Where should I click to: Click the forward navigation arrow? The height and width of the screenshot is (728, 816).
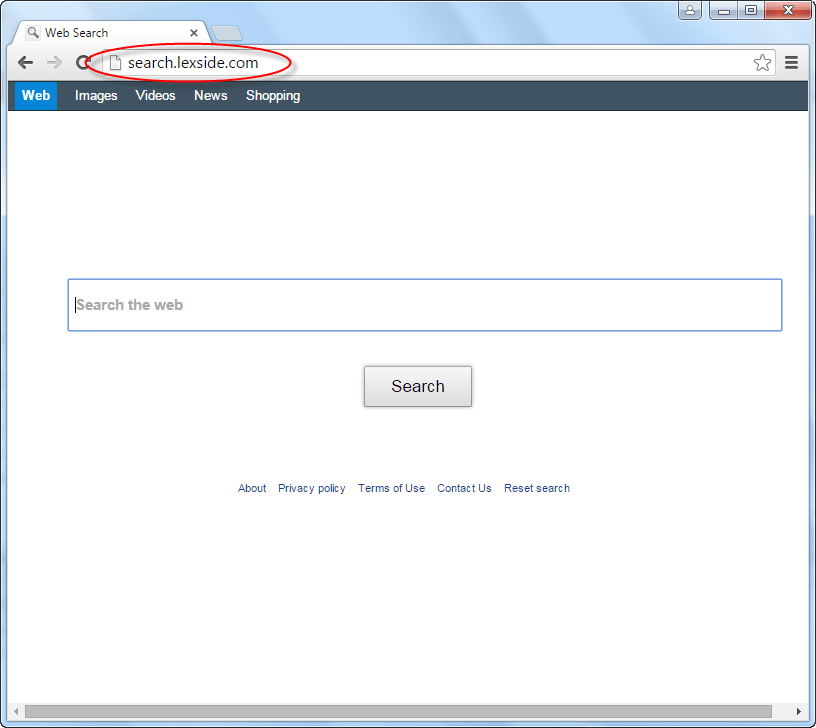pyautogui.click(x=54, y=63)
